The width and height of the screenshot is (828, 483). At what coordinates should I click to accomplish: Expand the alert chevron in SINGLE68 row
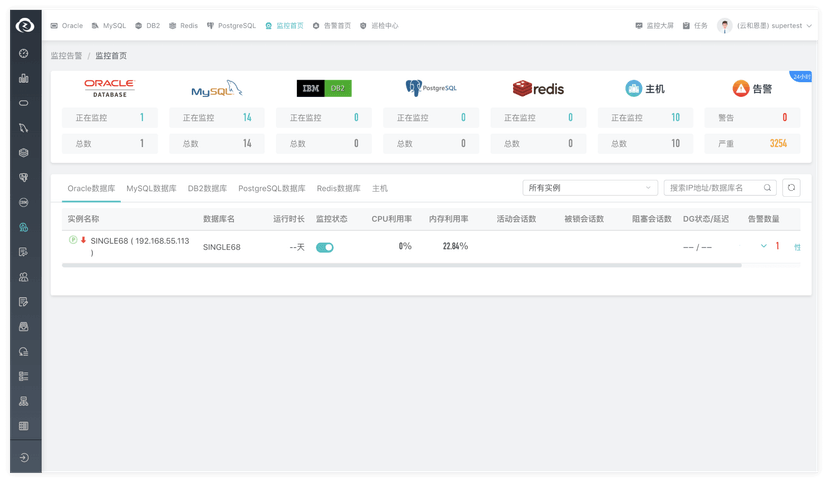[764, 246]
